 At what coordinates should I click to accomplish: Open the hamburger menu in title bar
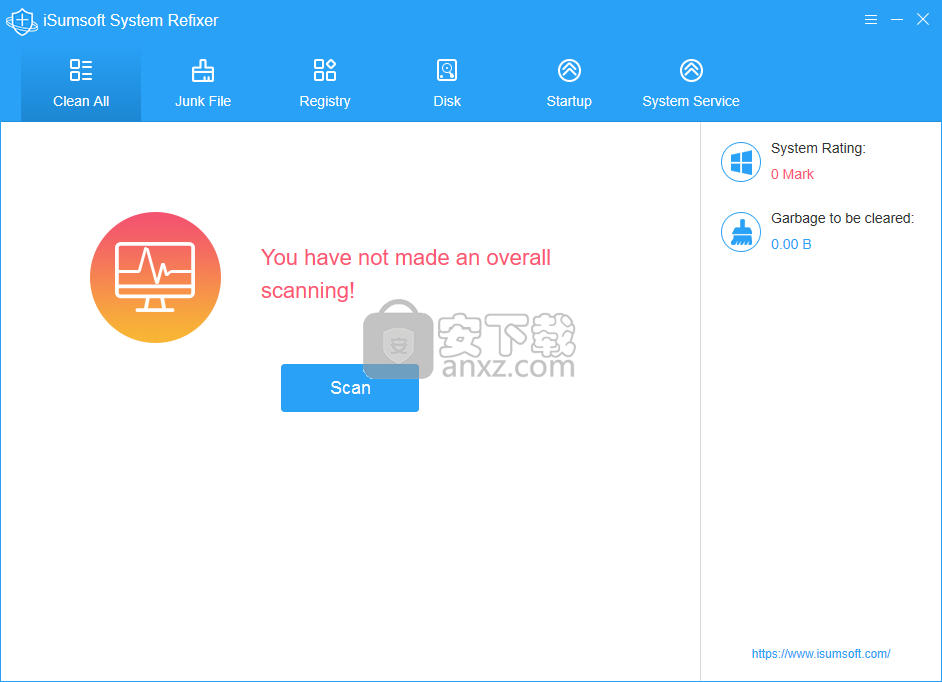point(871,20)
